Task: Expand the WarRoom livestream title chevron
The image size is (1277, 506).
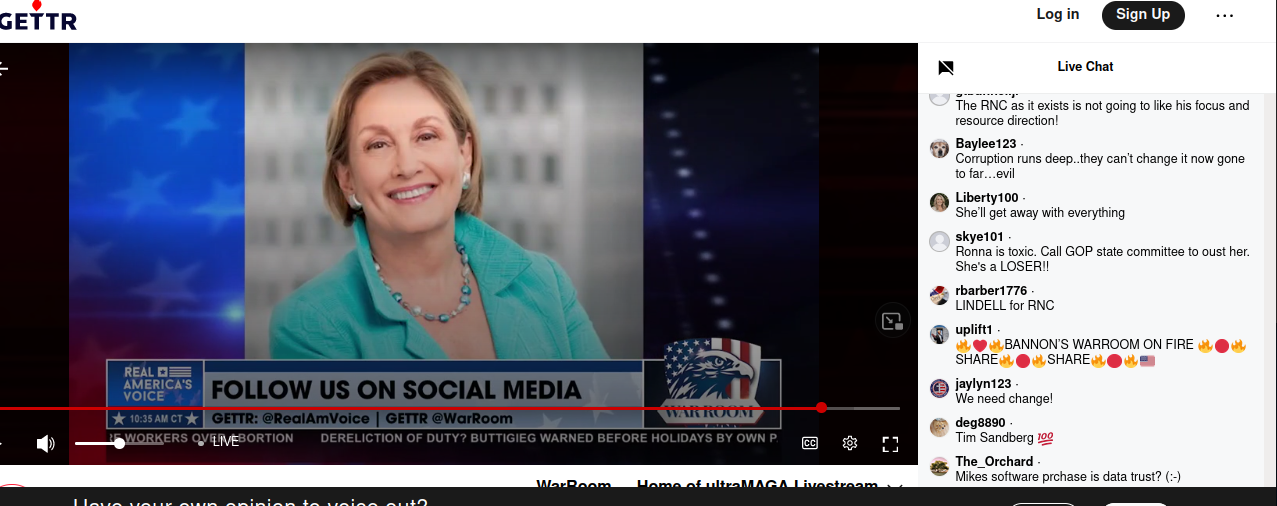Action: click(x=893, y=487)
